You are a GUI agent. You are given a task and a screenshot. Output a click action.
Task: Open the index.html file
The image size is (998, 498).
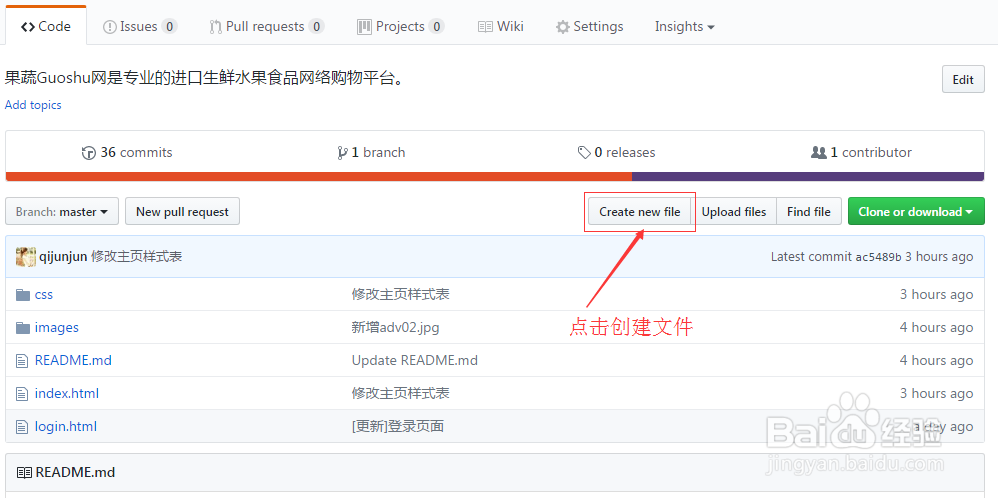point(67,394)
